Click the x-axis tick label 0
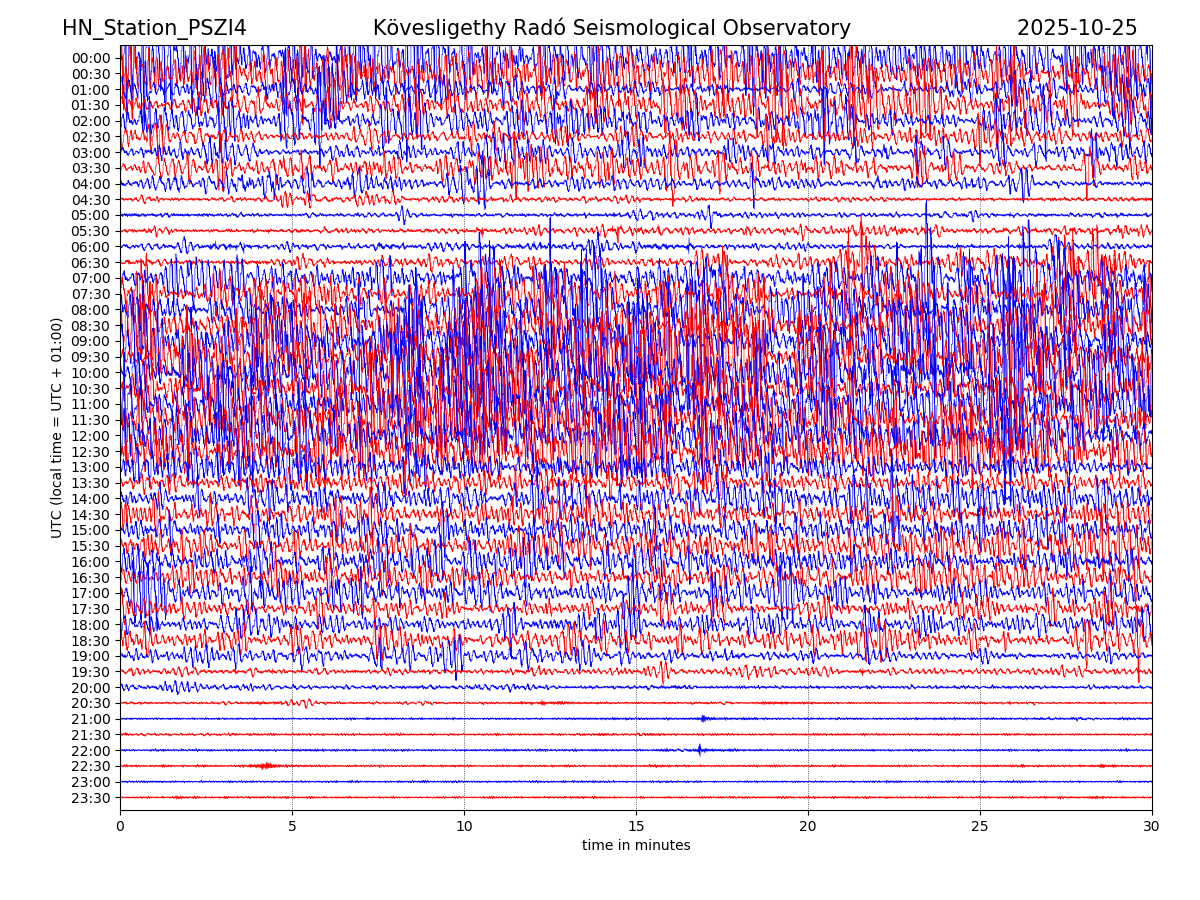 coord(120,826)
